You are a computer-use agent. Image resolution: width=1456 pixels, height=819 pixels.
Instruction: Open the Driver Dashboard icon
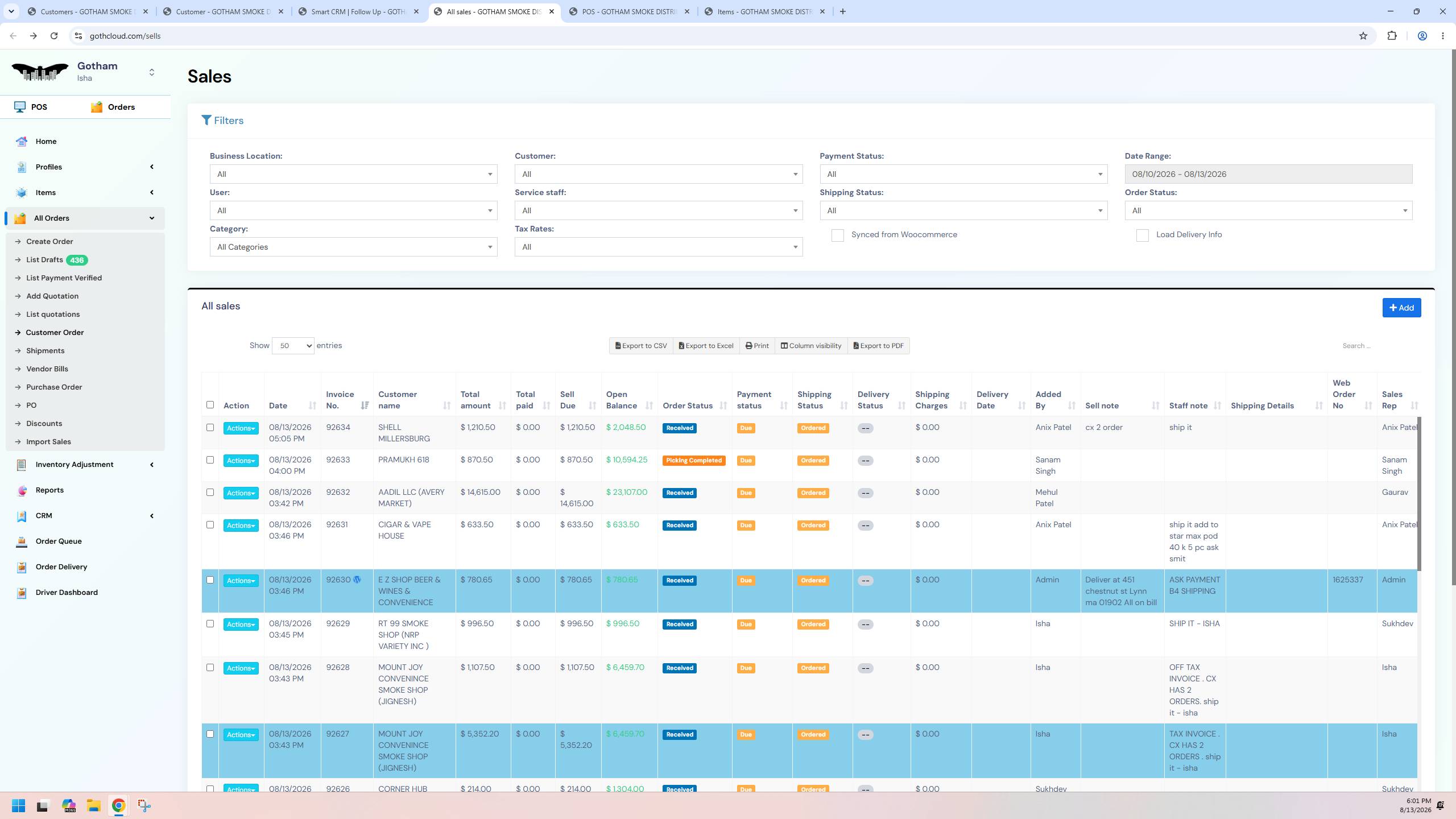22,593
